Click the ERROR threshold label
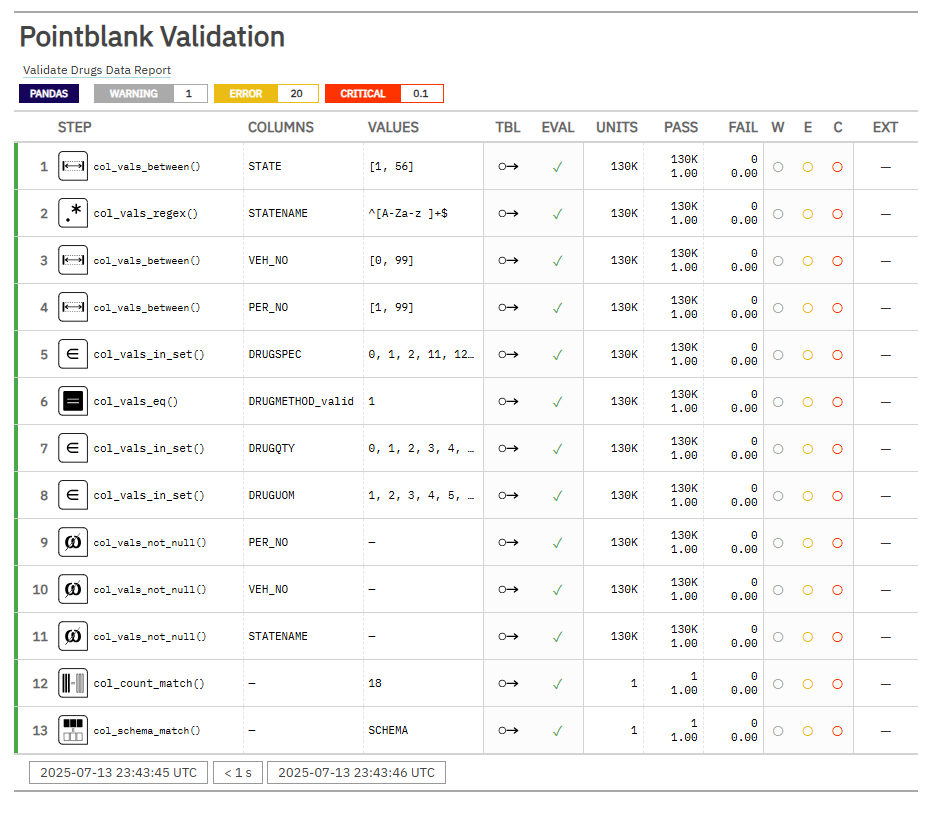The width and height of the screenshot is (930, 816). [246, 94]
